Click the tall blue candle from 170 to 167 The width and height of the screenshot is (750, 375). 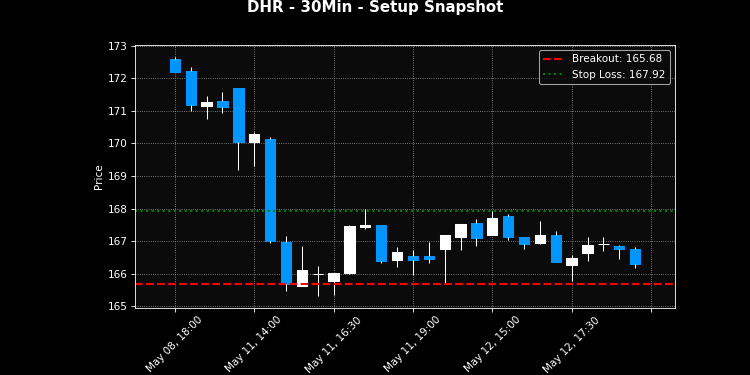[x=270, y=190]
